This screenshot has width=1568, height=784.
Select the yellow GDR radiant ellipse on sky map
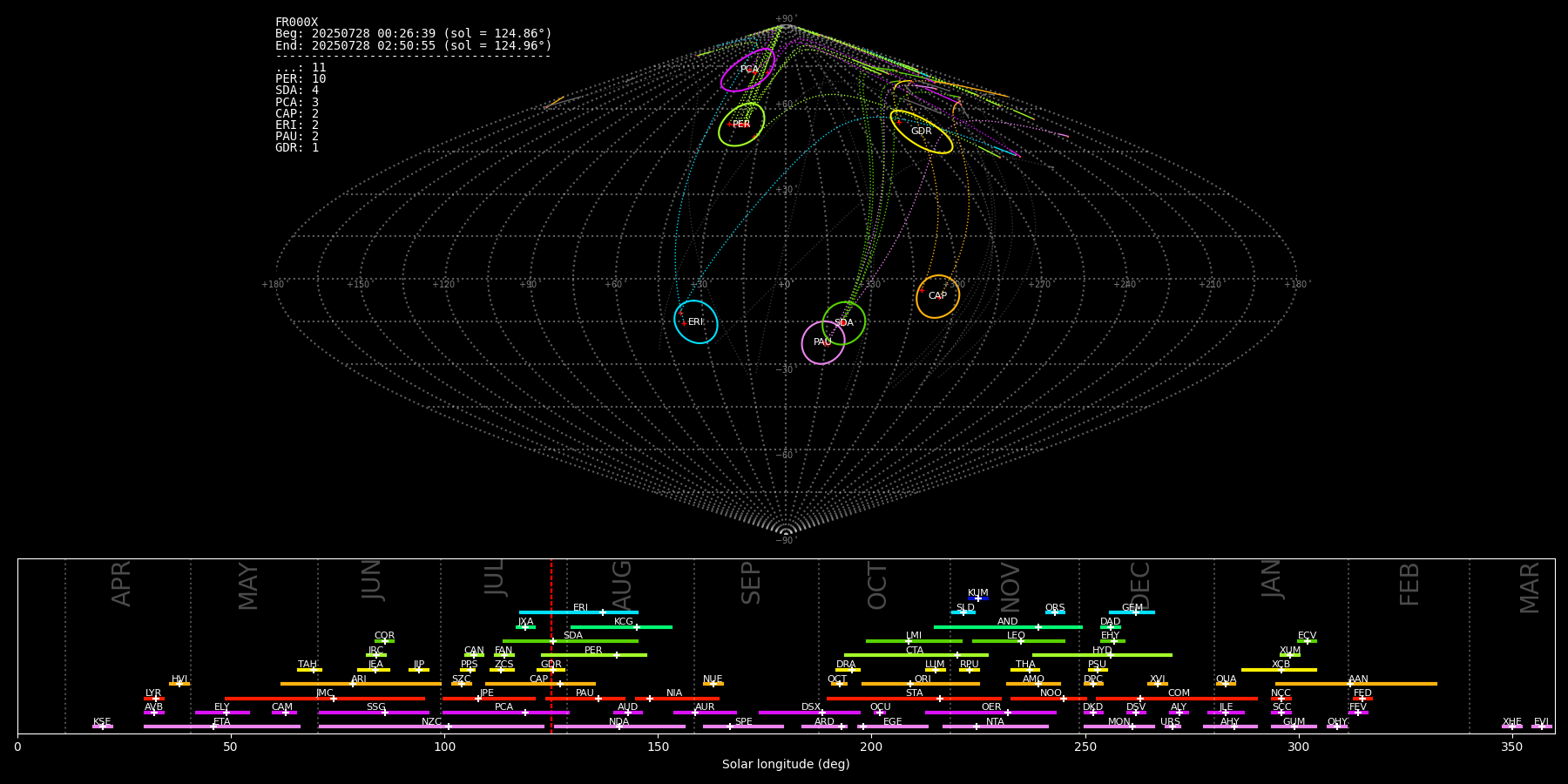922,132
